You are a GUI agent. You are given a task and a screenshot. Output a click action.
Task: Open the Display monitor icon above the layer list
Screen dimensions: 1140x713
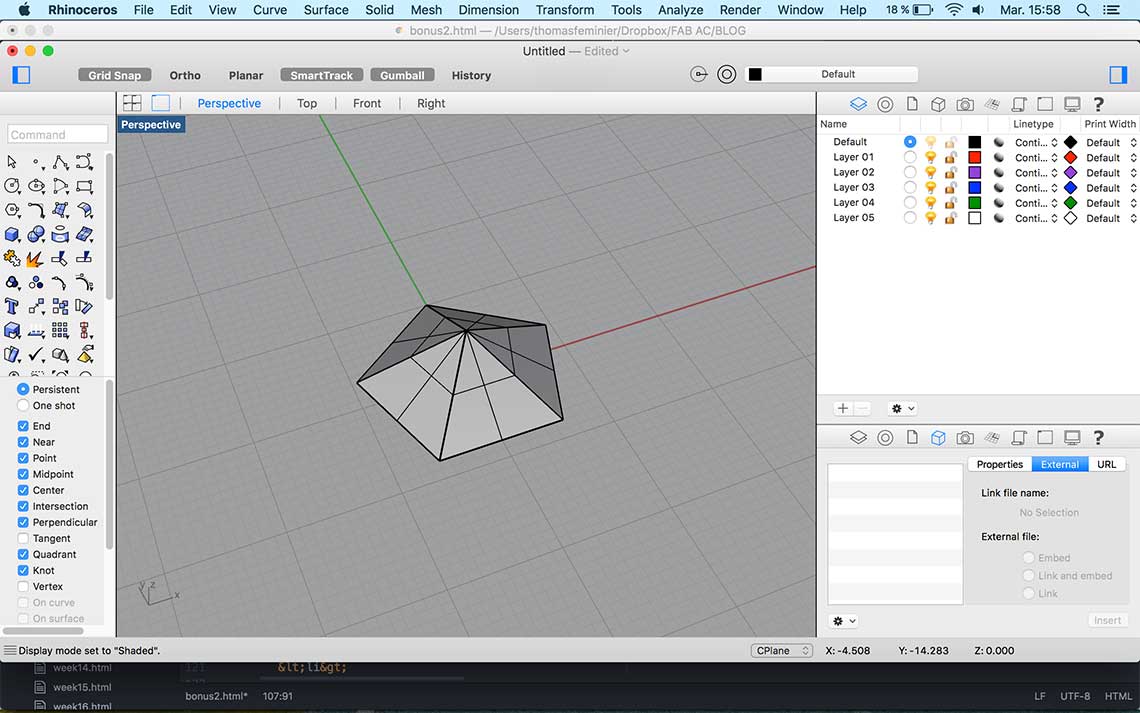1072,104
